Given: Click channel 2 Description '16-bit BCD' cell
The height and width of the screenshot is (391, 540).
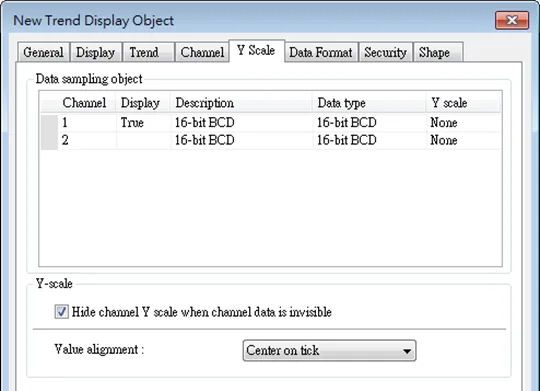Looking at the screenshot, I should tap(241, 140).
